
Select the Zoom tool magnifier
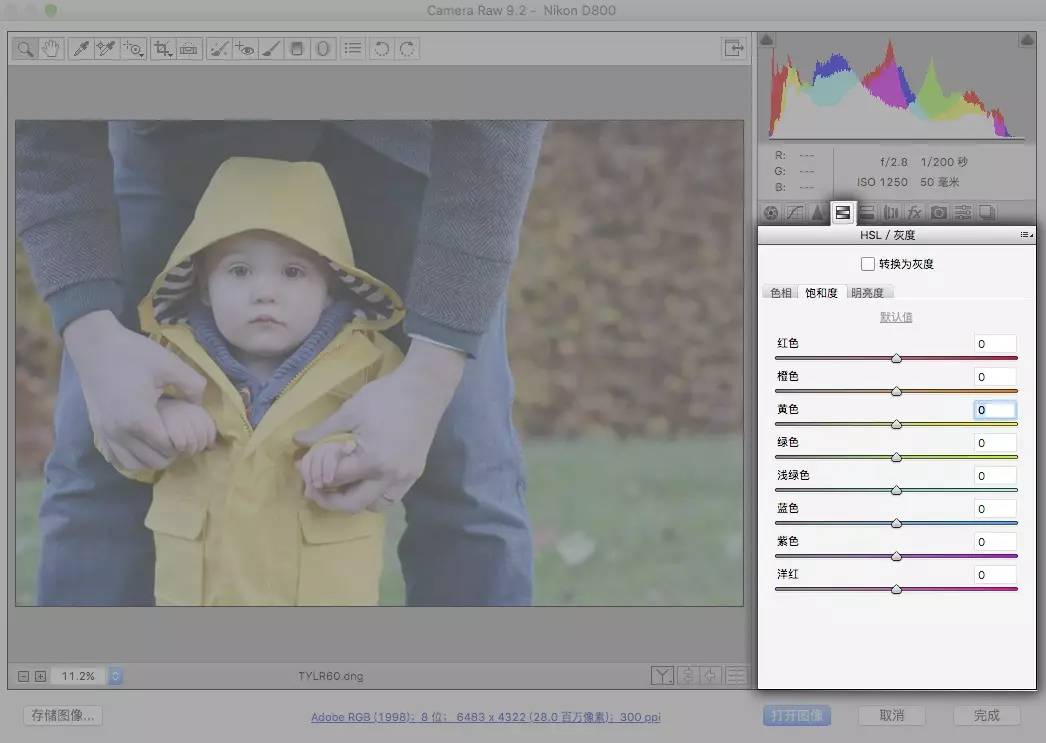coord(25,49)
